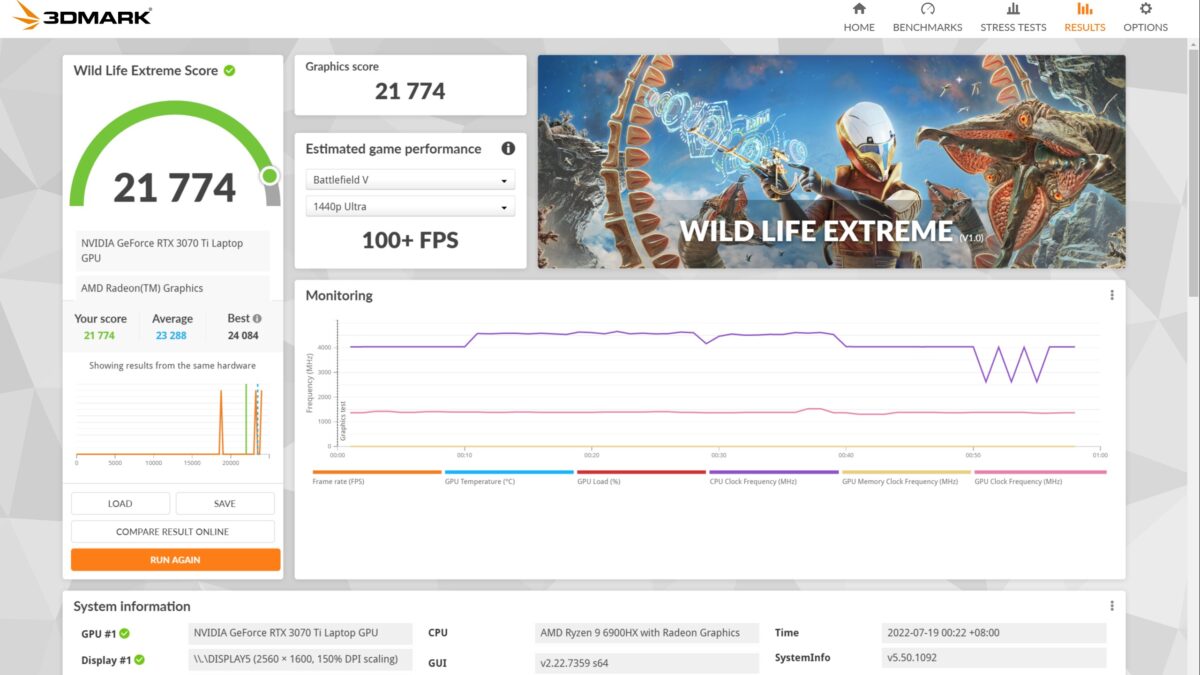Open Monitoring panel three-dot menu
The image size is (1200, 675).
click(x=1111, y=295)
